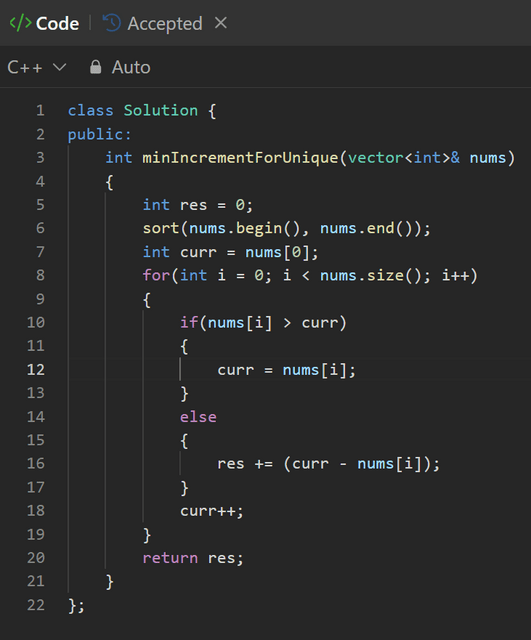Click the green code brackets icon
Viewport: 531px width, 640px height.
point(20,23)
